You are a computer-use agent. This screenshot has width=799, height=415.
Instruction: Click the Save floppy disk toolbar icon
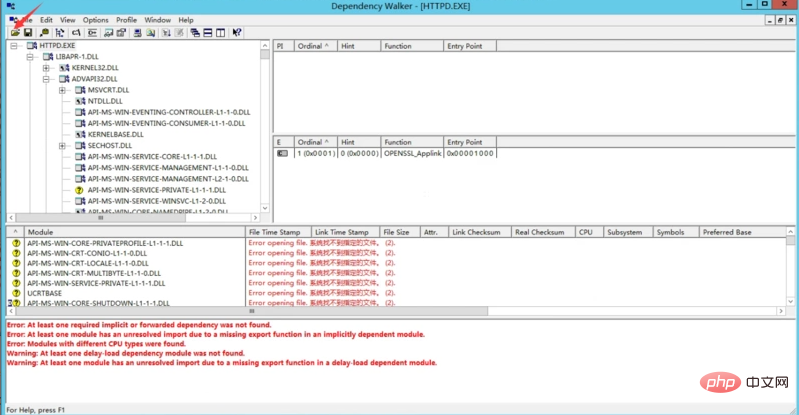tap(28, 33)
